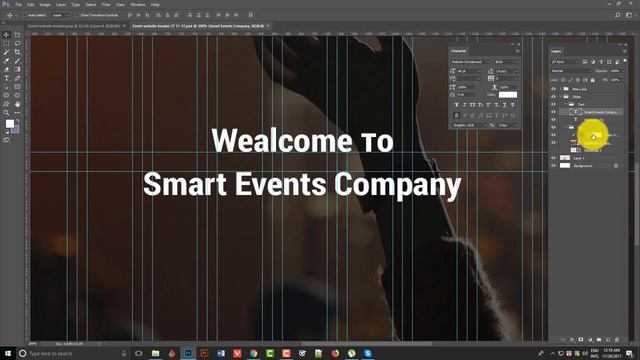Image resolution: width=640 pixels, height=360 pixels.
Task: Open the font size dropdown
Action: (x=469, y=71)
